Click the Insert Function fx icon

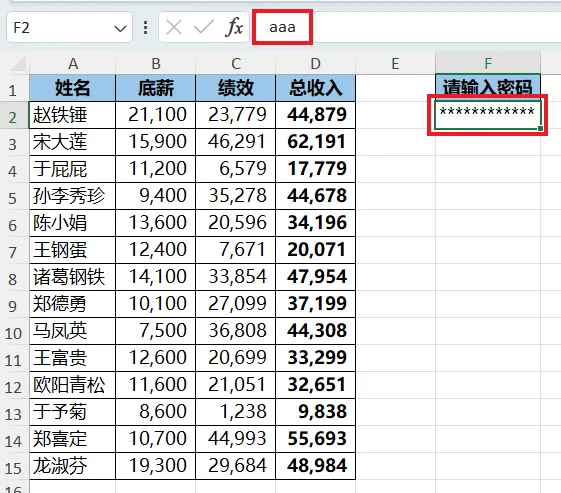tap(234, 27)
